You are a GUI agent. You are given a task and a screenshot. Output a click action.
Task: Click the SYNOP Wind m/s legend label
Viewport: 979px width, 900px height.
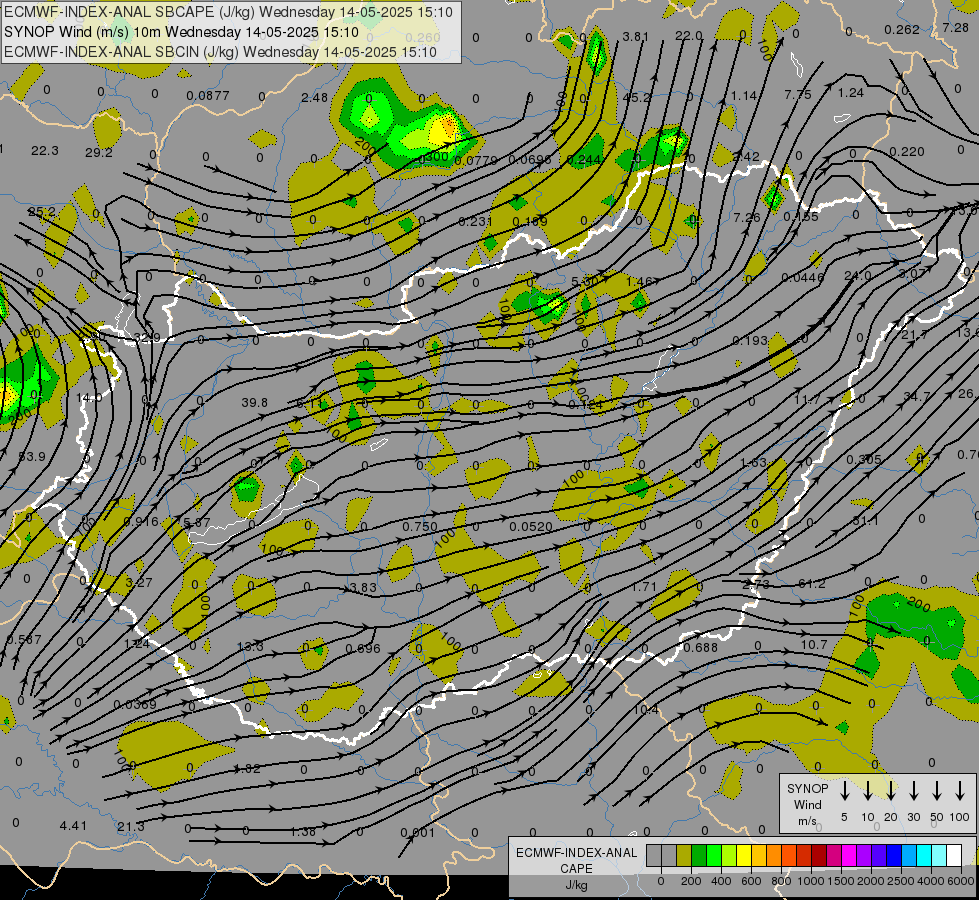807,804
